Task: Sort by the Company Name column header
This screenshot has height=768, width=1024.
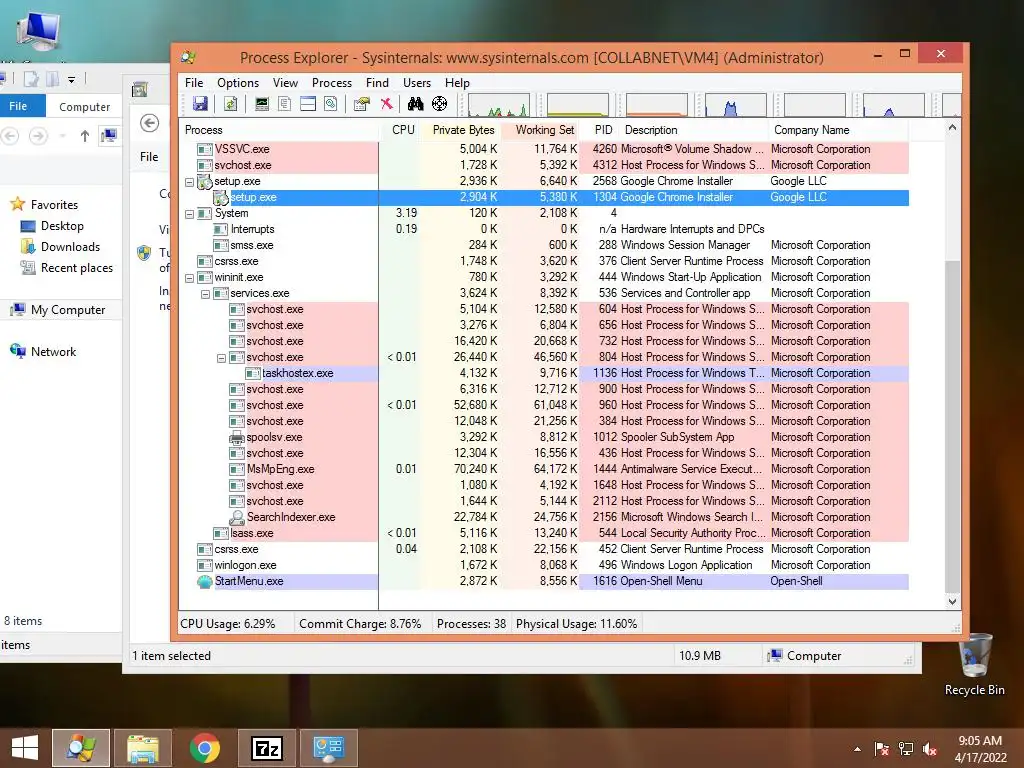Action: click(839, 130)
